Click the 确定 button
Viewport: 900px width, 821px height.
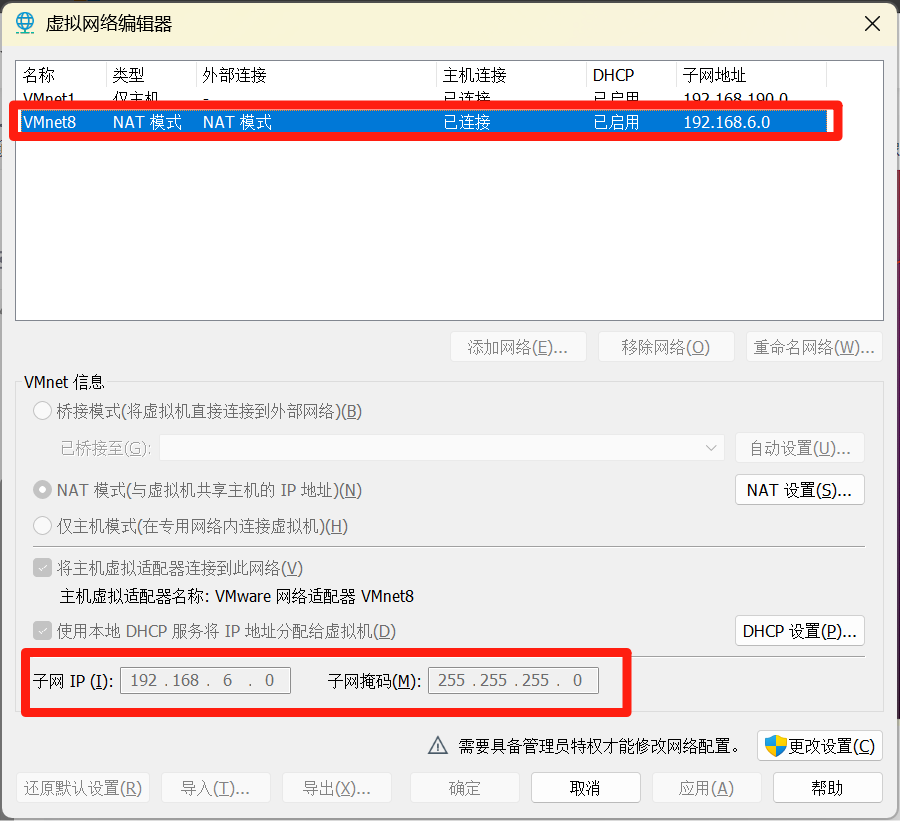[464, 788]
